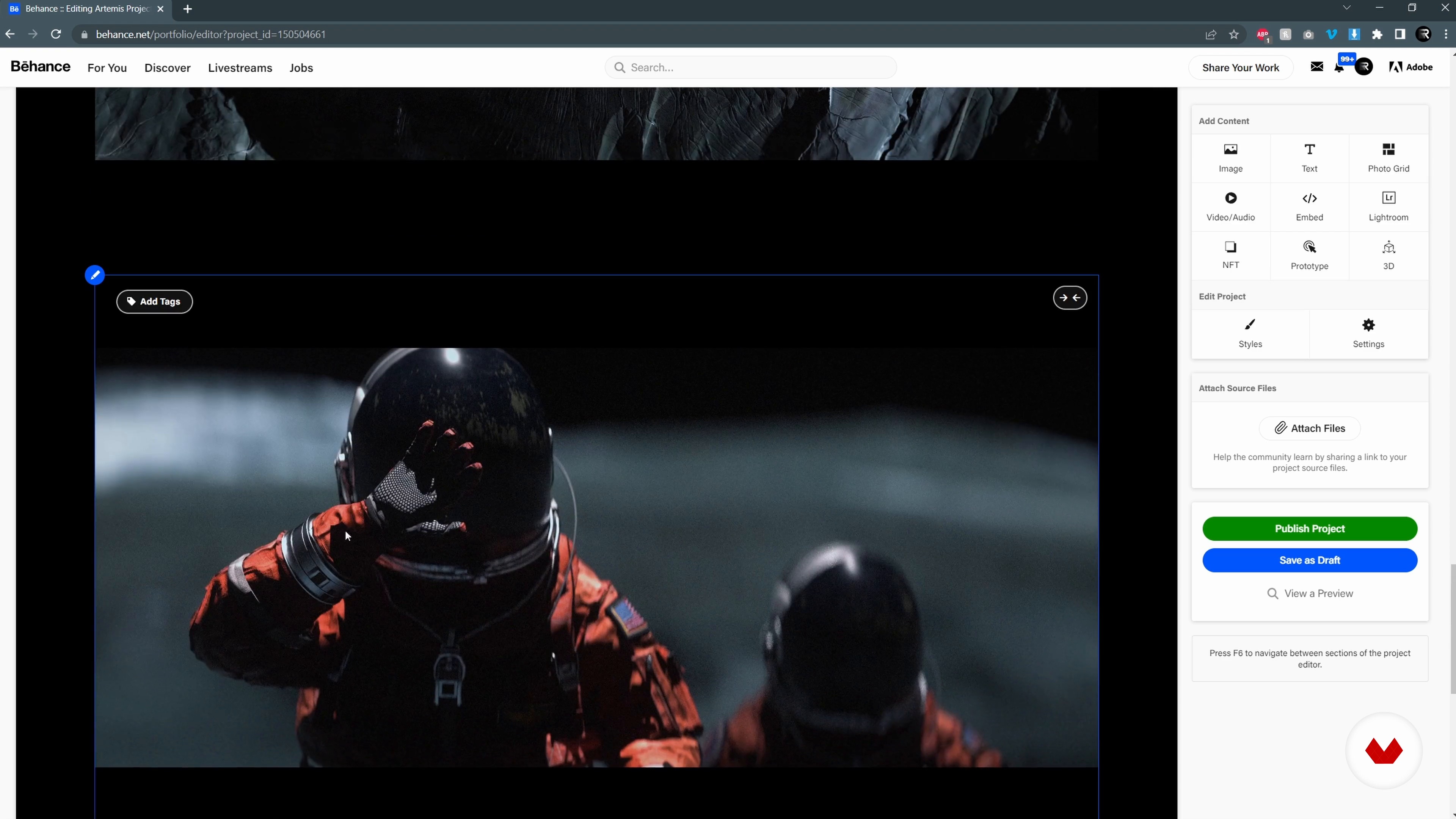Image resolution: width=1456 pixels, height=819 pixels.
Task: Select the rocky texture image at top
Action: coord(596,124)
